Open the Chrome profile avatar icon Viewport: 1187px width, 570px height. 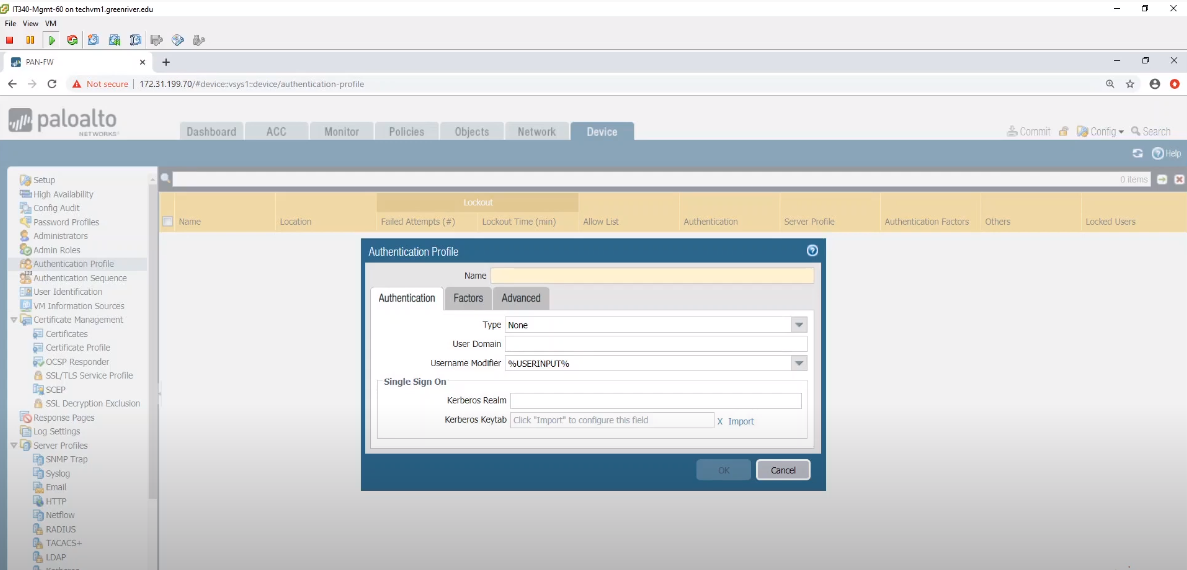pos(1154,84)
